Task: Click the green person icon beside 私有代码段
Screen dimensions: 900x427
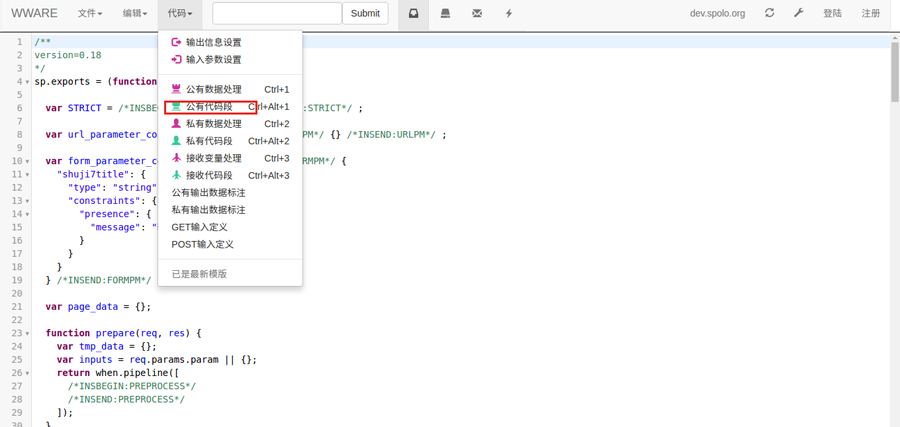Action: coord(176,141)
